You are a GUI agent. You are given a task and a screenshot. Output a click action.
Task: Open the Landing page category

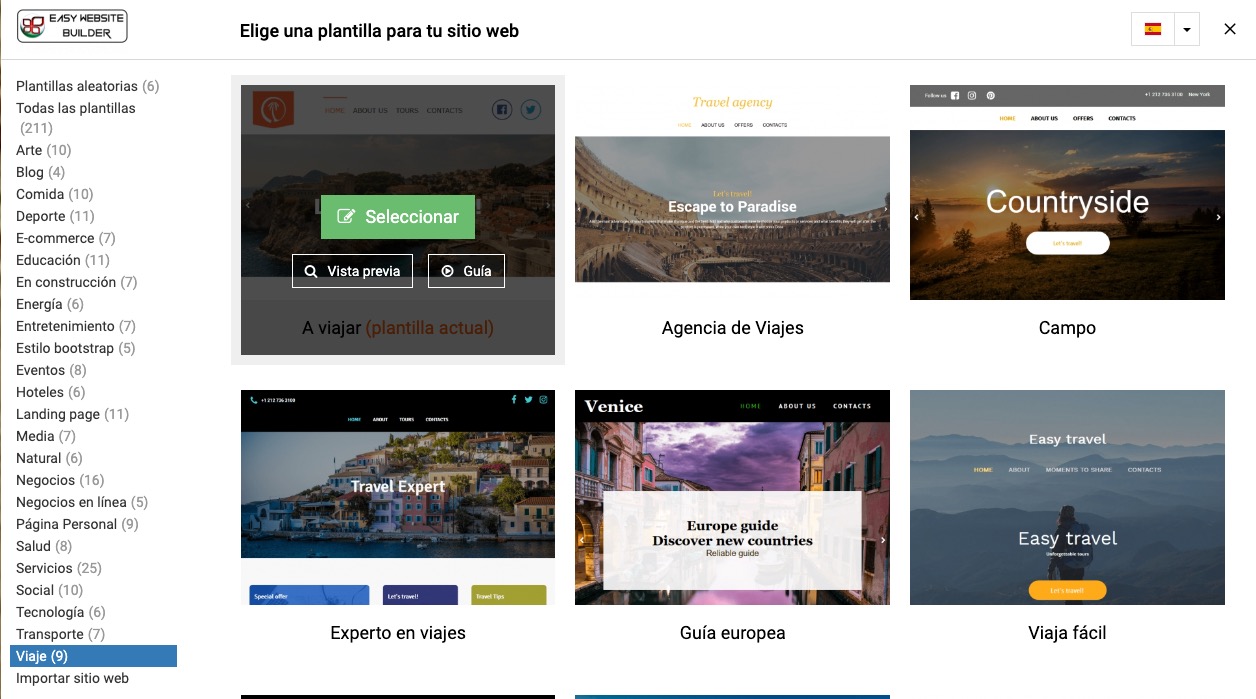73,414
